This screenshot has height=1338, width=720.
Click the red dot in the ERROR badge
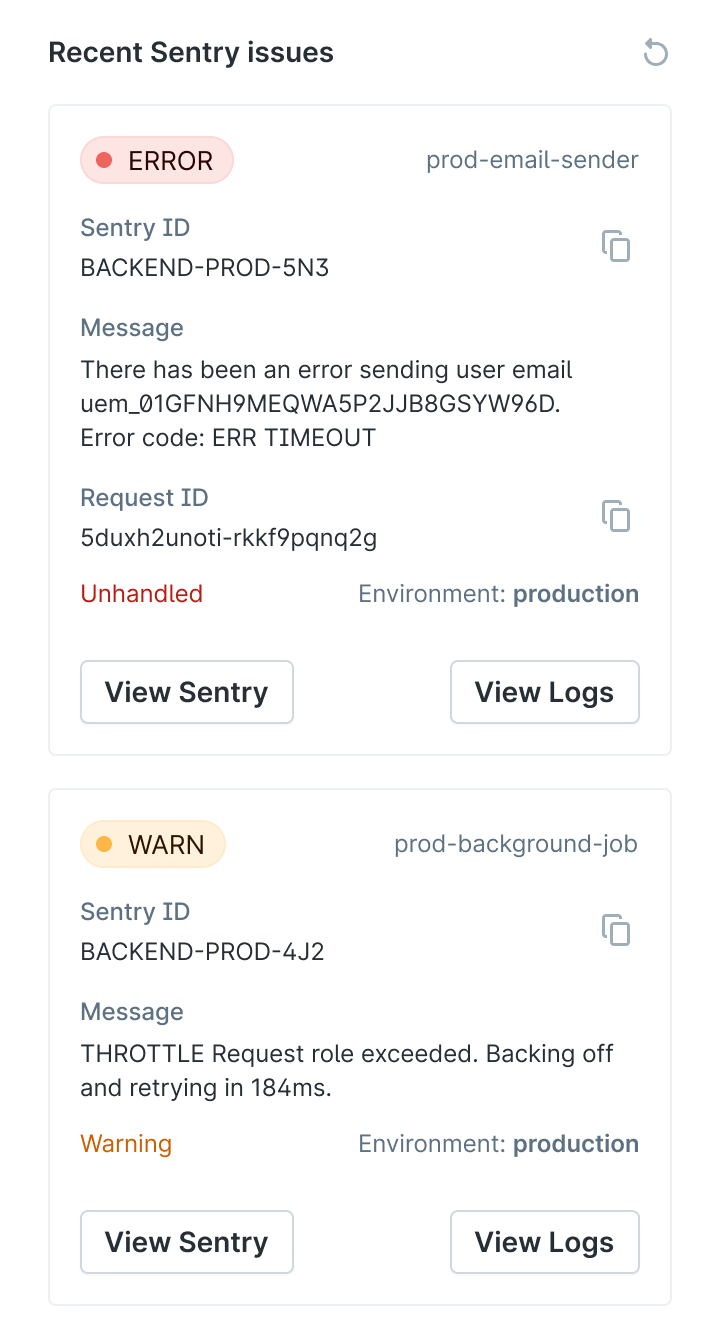104,159
